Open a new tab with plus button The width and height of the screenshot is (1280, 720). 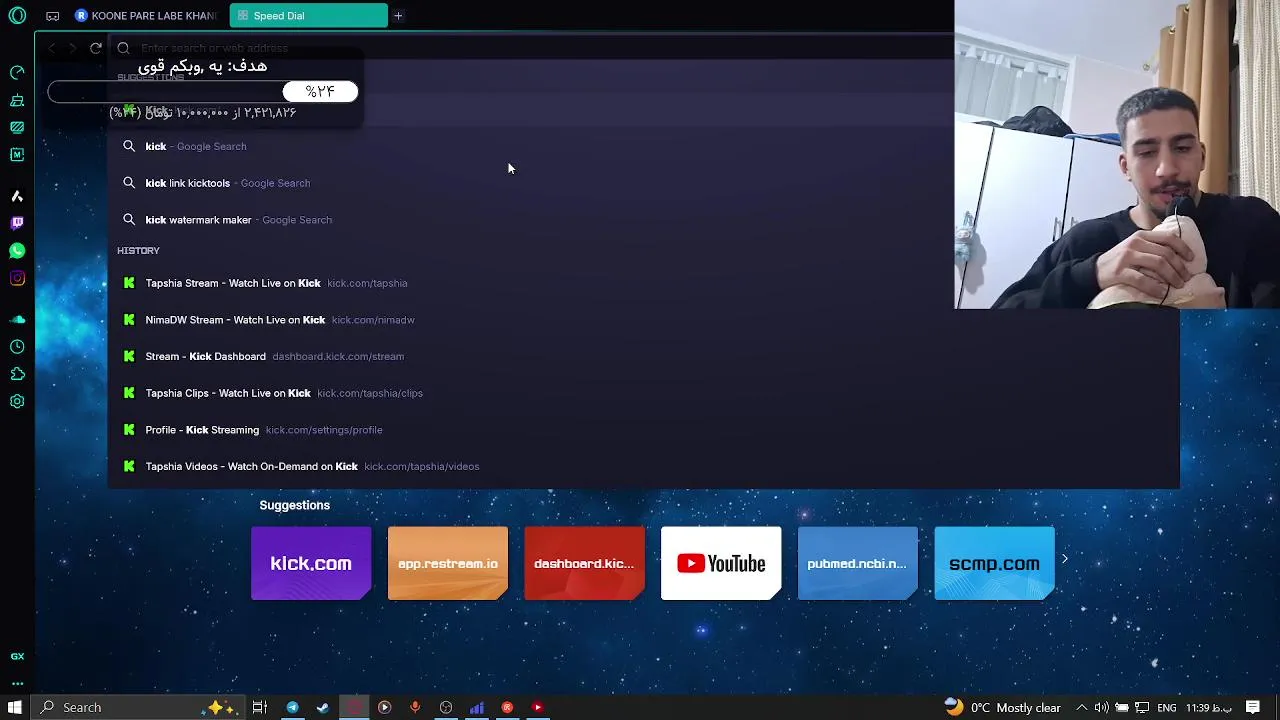tap(398, 16)
